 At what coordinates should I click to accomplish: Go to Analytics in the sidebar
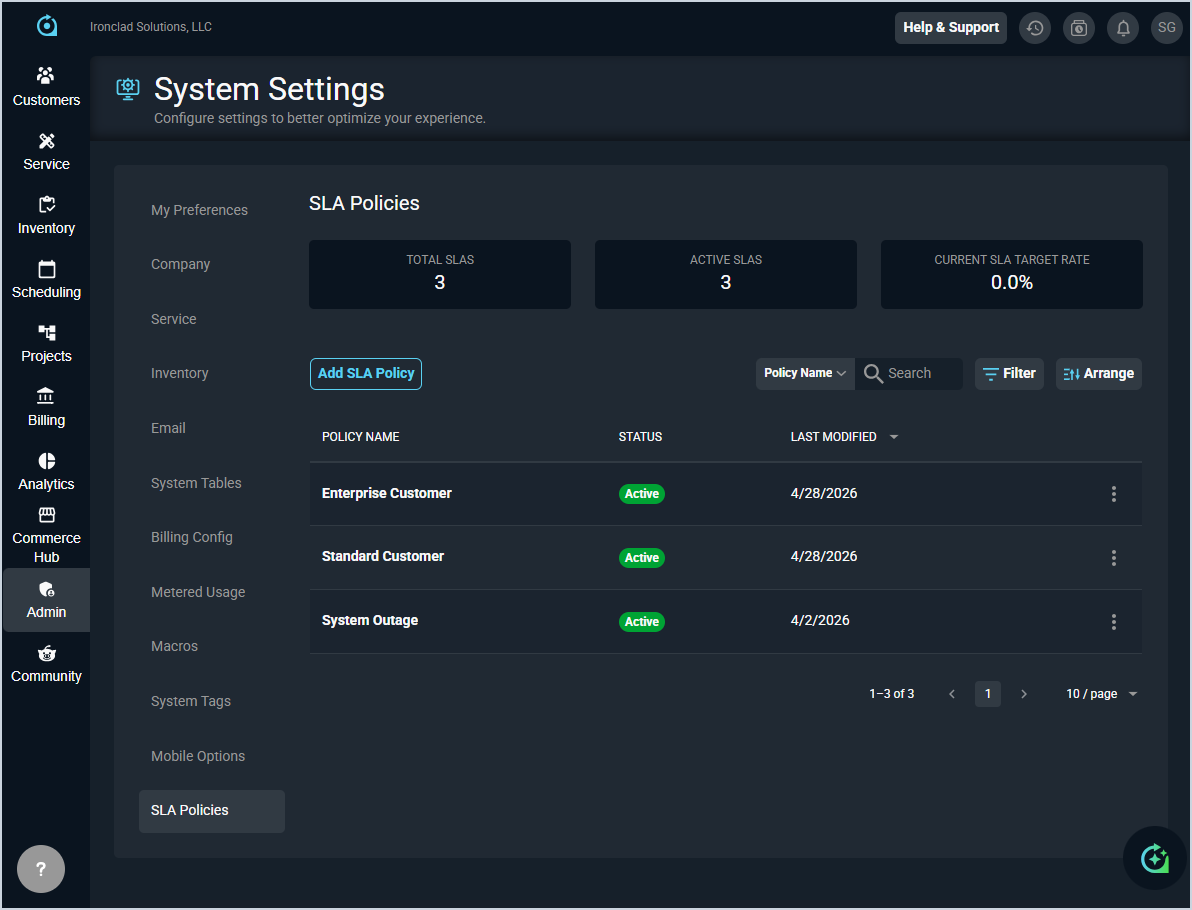coord(46,471)
